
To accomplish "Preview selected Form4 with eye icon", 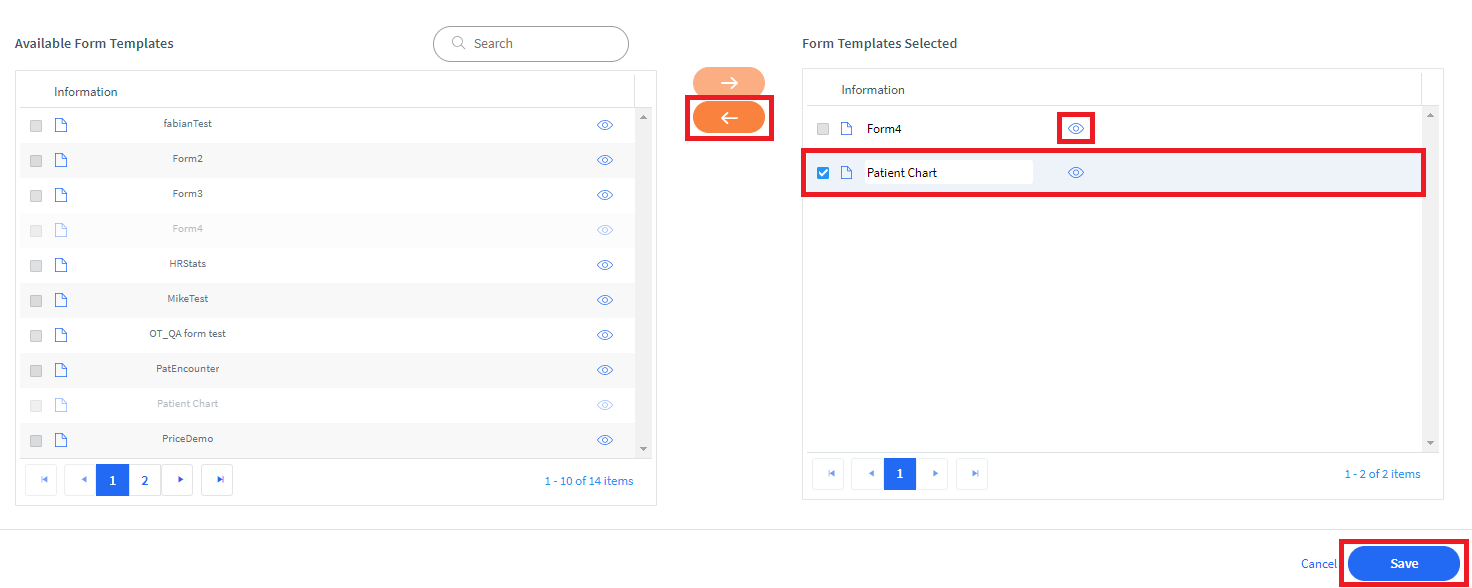I will click(x=1076, y=129).
